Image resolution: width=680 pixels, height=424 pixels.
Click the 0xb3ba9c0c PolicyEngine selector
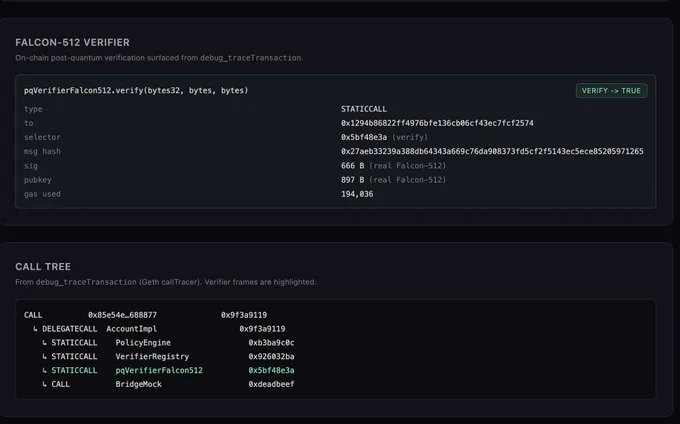pyautogui.click(x=271, y=342)
